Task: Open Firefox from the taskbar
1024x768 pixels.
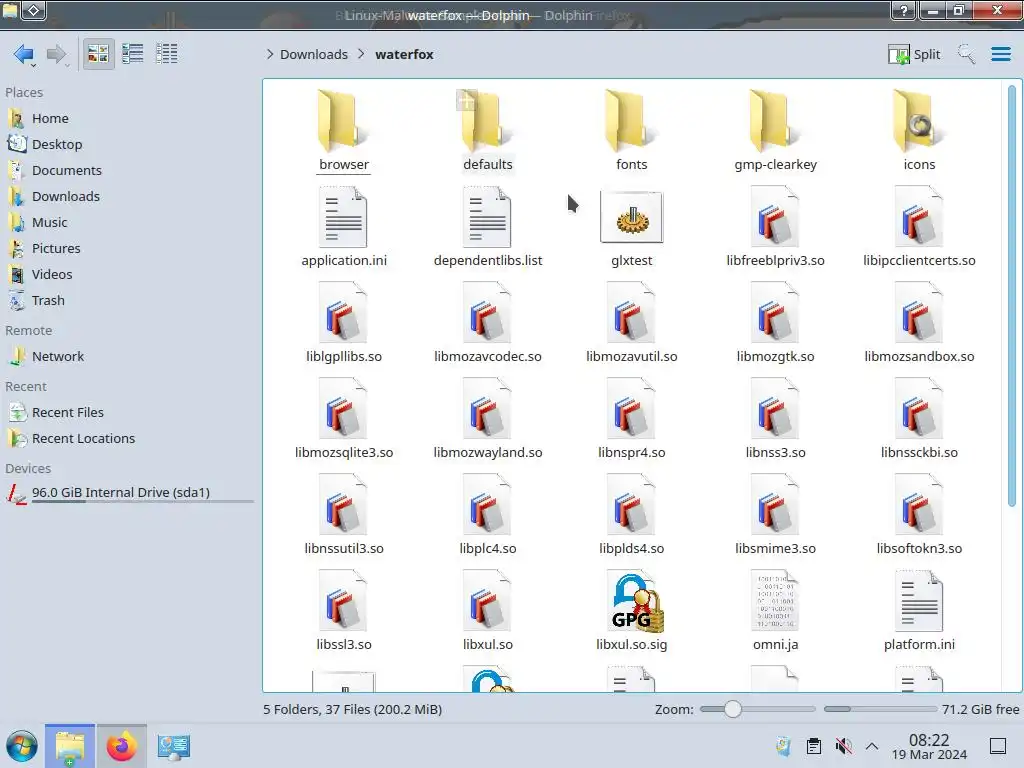Action: click(x=121, y=746)
